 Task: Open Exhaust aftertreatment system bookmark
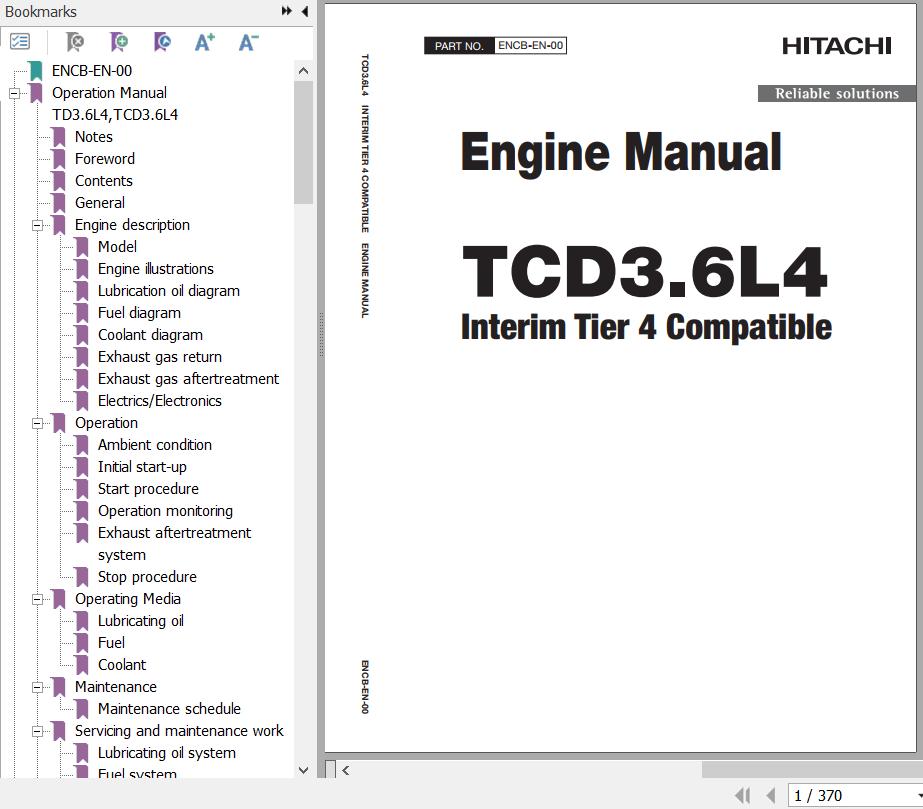(175, 544)
